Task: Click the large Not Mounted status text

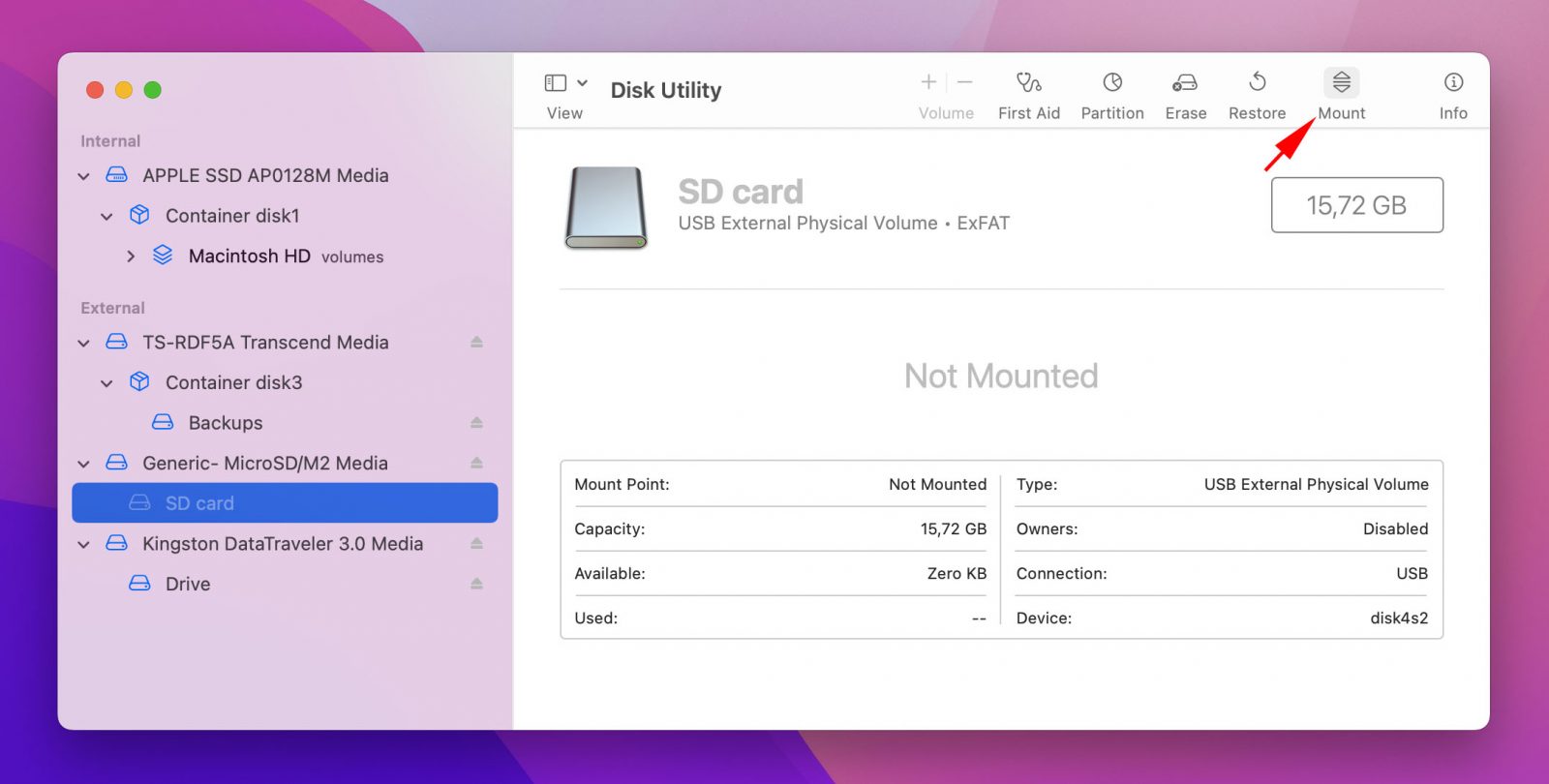Action: tap(1001, 376)
